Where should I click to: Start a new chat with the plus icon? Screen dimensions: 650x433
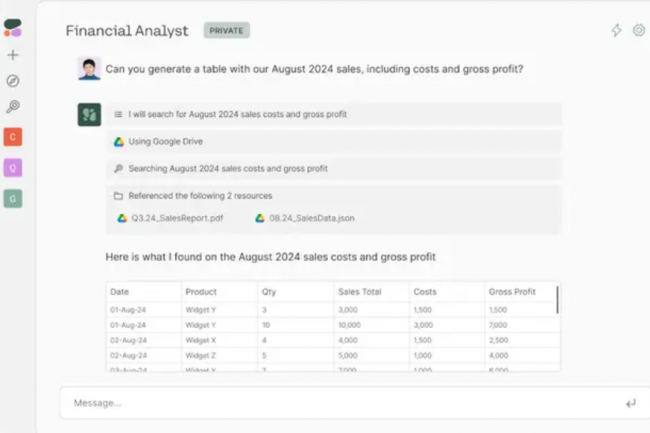click(x=13, y=55)
